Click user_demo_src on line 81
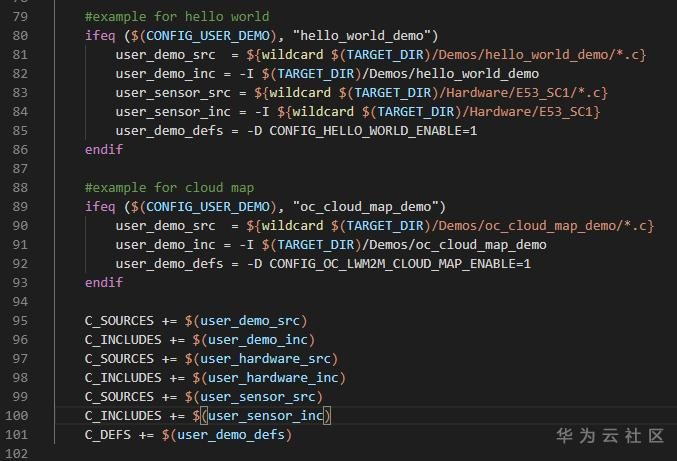Image resolution: width=677 pixels, height=461 pixels. tap(165, 55)
